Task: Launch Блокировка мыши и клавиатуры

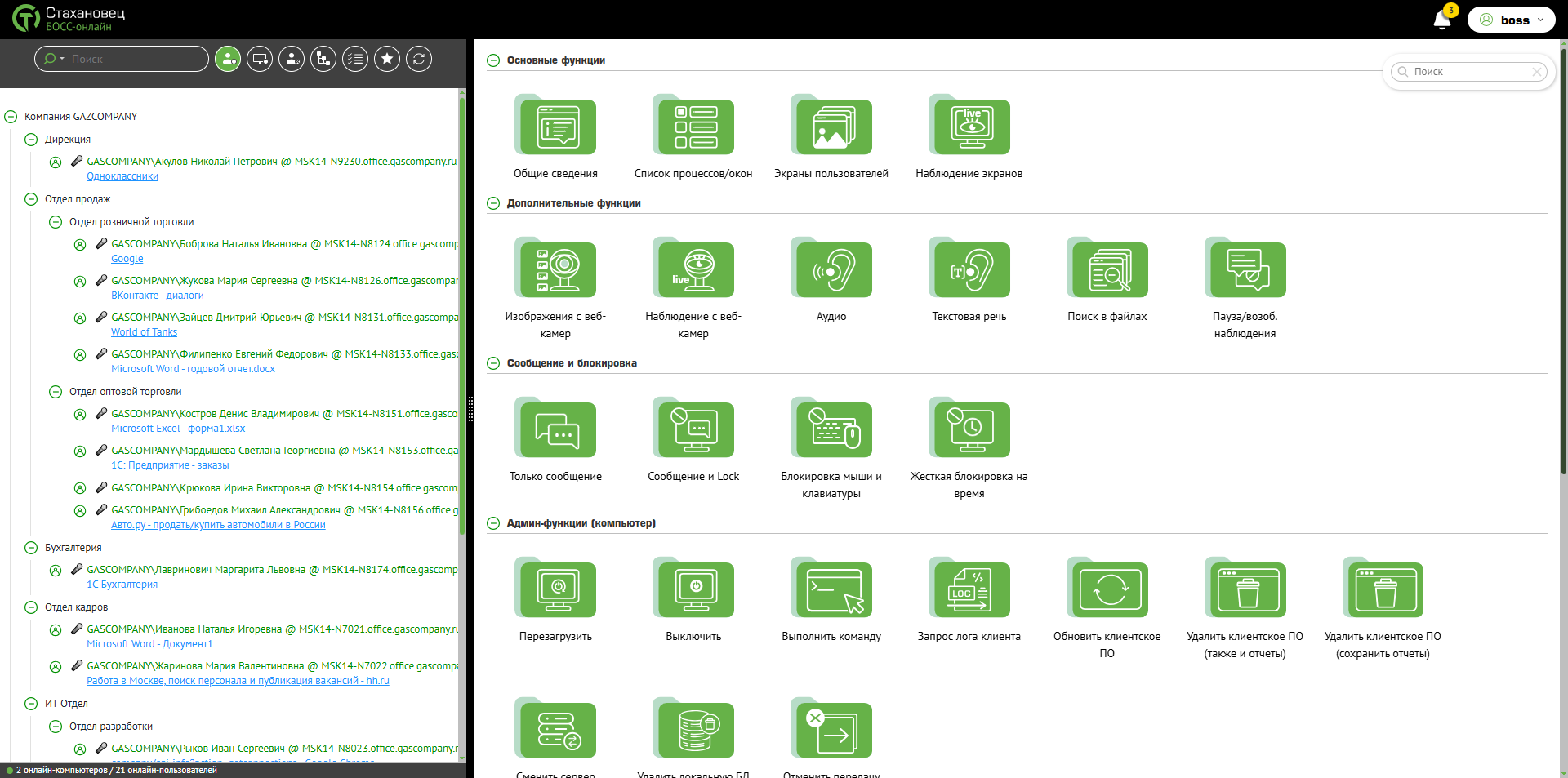Action: click(x=831, y=429)
